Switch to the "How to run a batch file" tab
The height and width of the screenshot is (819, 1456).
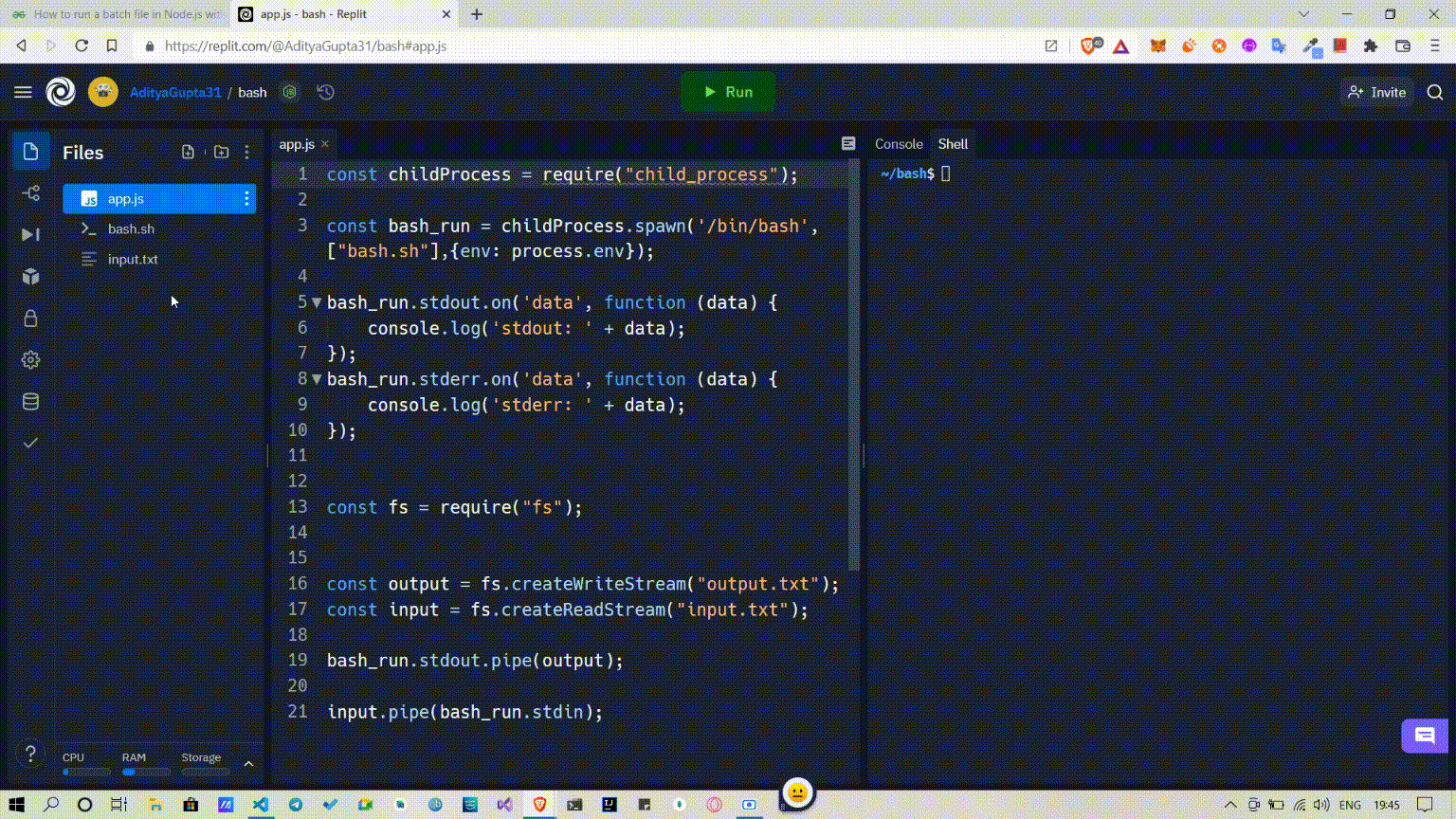pos(116,14)
